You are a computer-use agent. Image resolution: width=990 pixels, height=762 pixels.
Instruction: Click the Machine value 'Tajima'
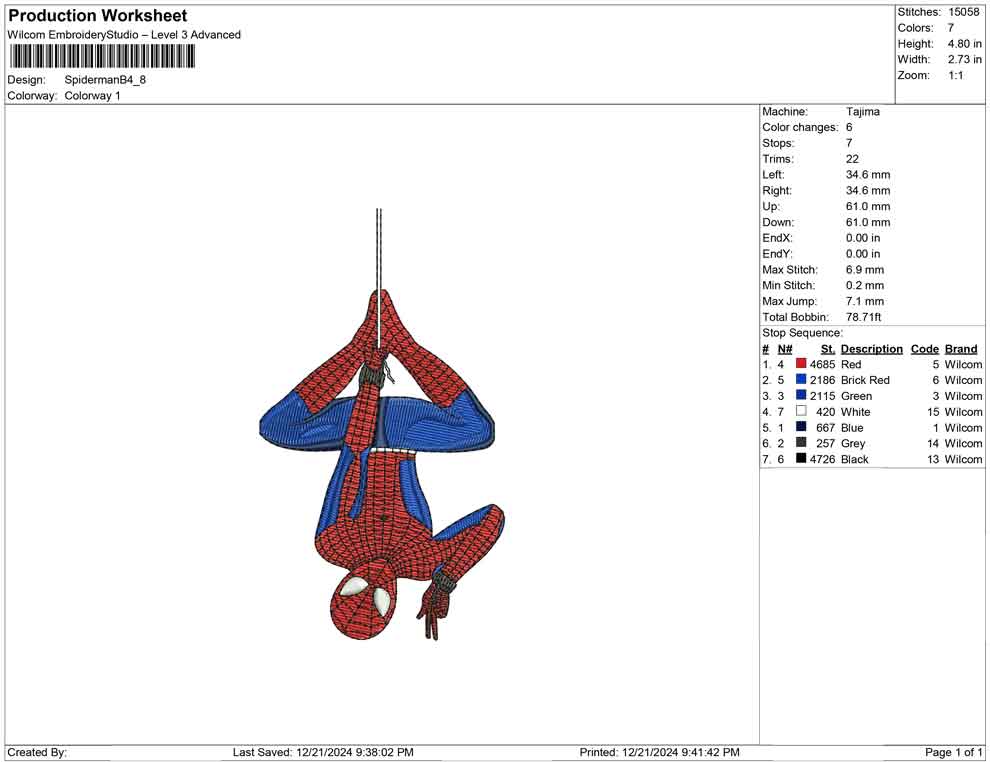pyautogui.click(x=862, y=112)
